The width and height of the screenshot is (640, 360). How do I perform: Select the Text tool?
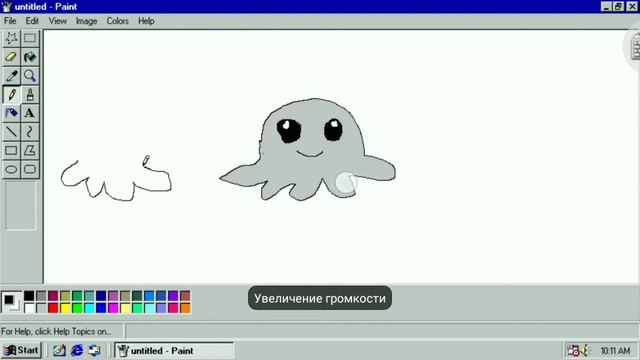(x=30, y=113)
